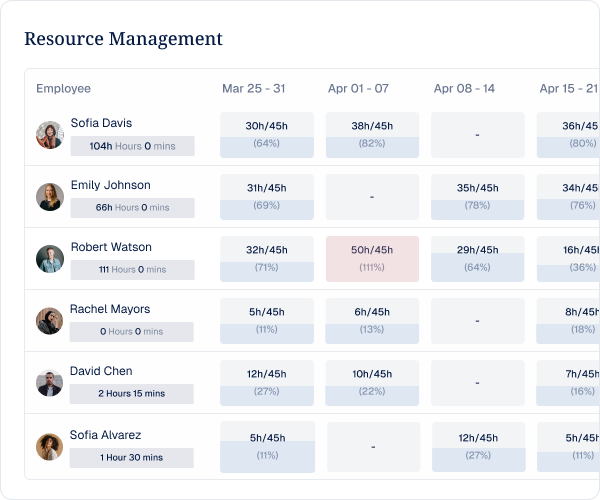Click Sofia Davis's profile avatar
Viewport: 600px width, 500px height.
(x=50, y=135)
